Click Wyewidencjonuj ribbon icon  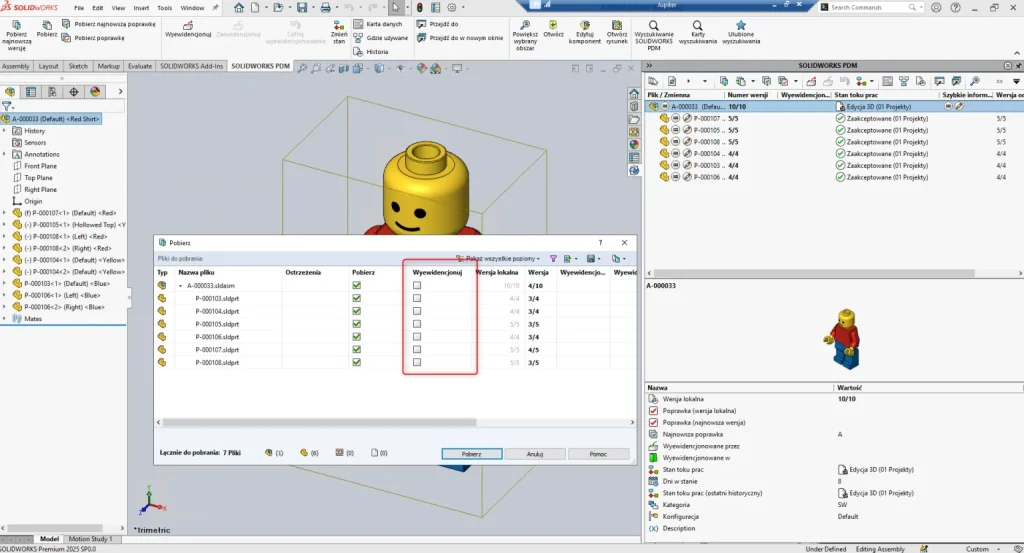[188, 25]
